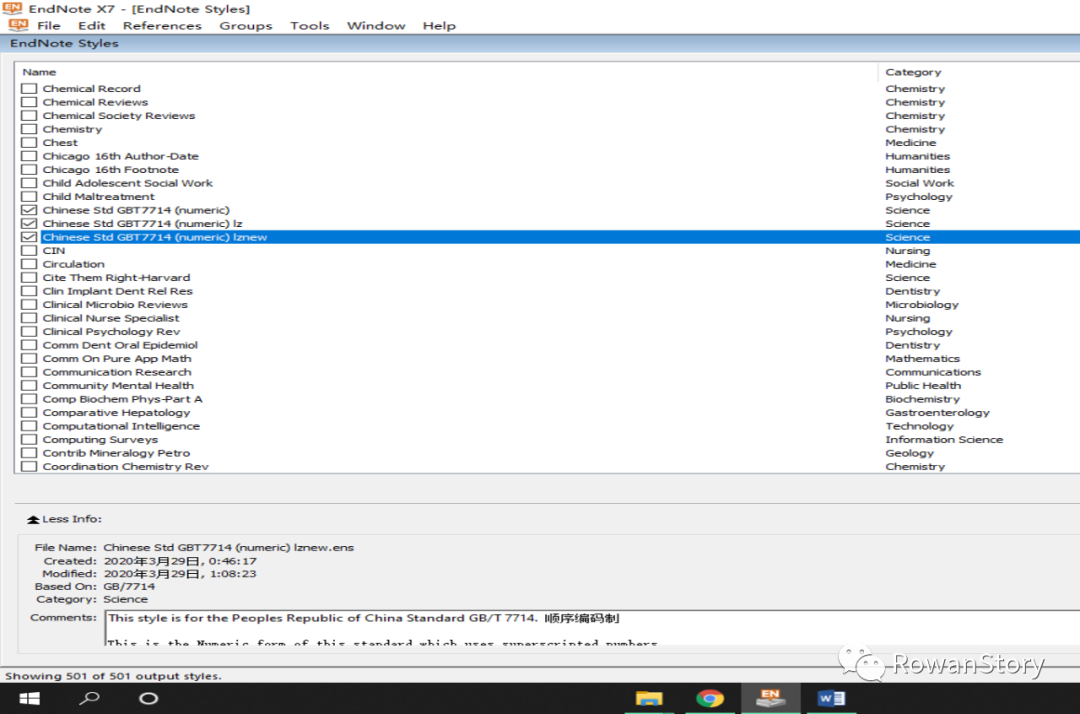
Task: Uncheck Chinese Std GBT7714 (numeric) lz checkbox
Action: (x=29, y=224)
